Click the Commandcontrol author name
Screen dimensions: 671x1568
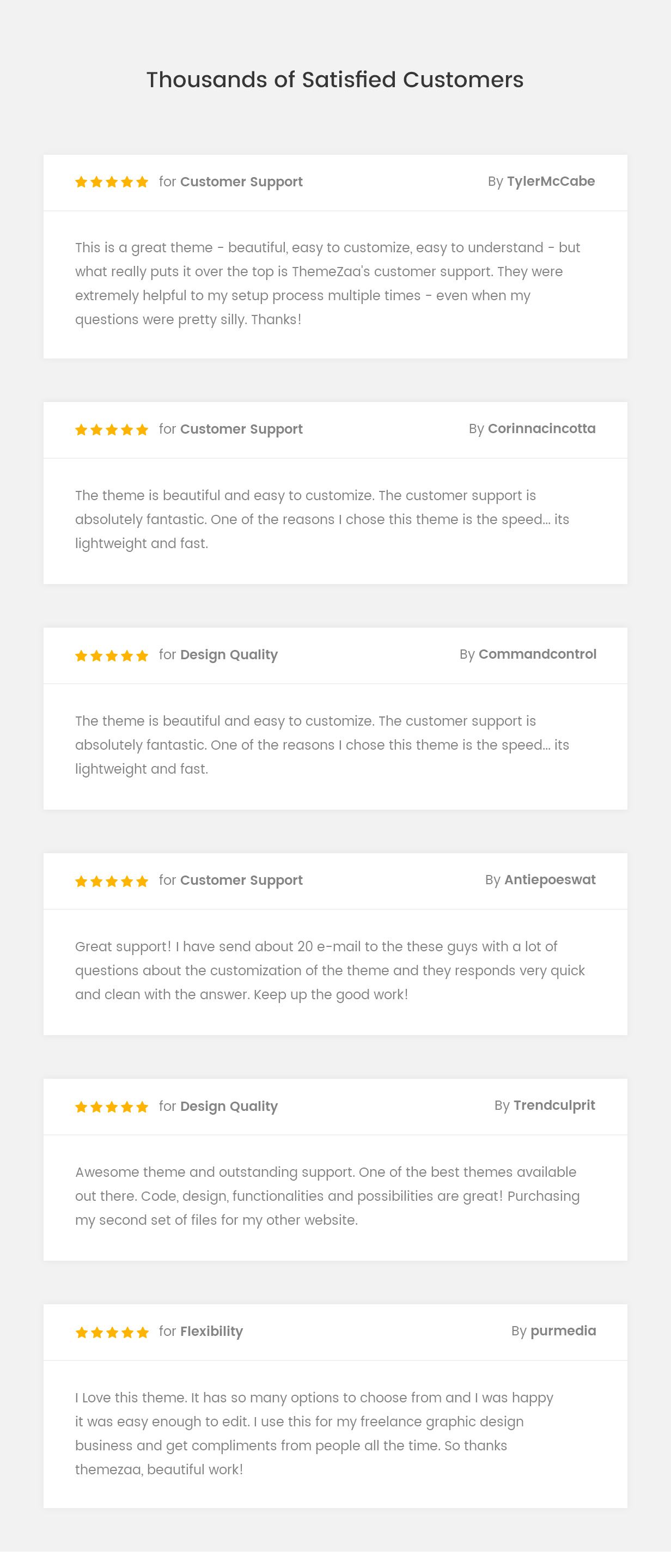(537, 654)
